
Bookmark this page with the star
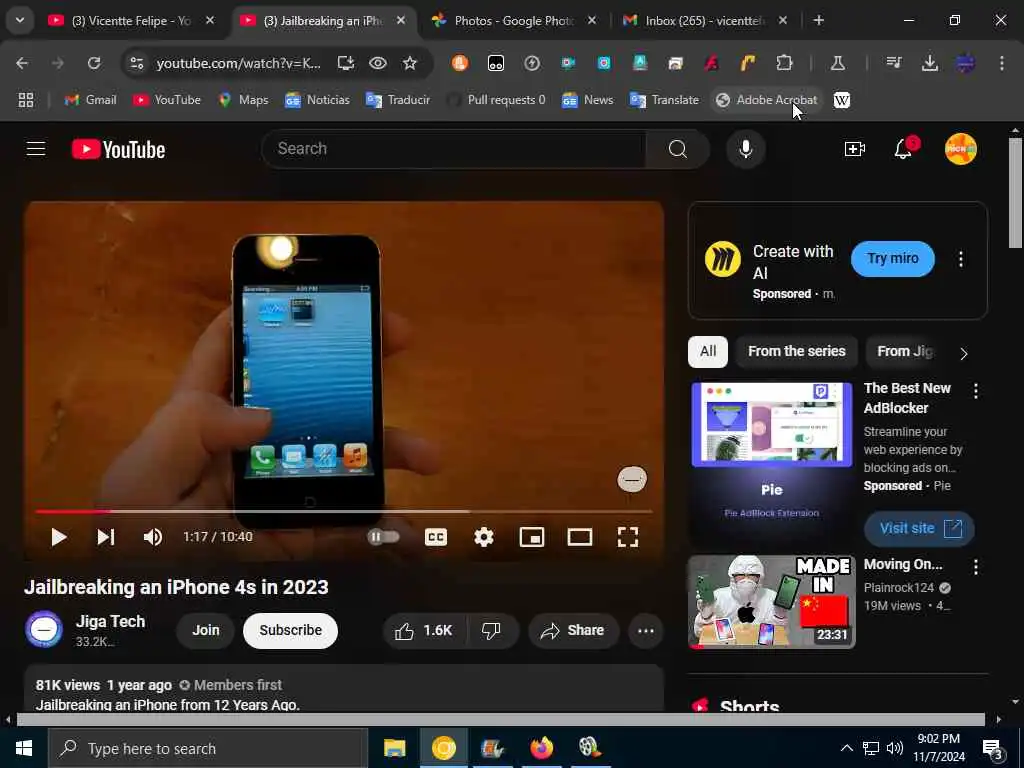[x=409, y=63]
